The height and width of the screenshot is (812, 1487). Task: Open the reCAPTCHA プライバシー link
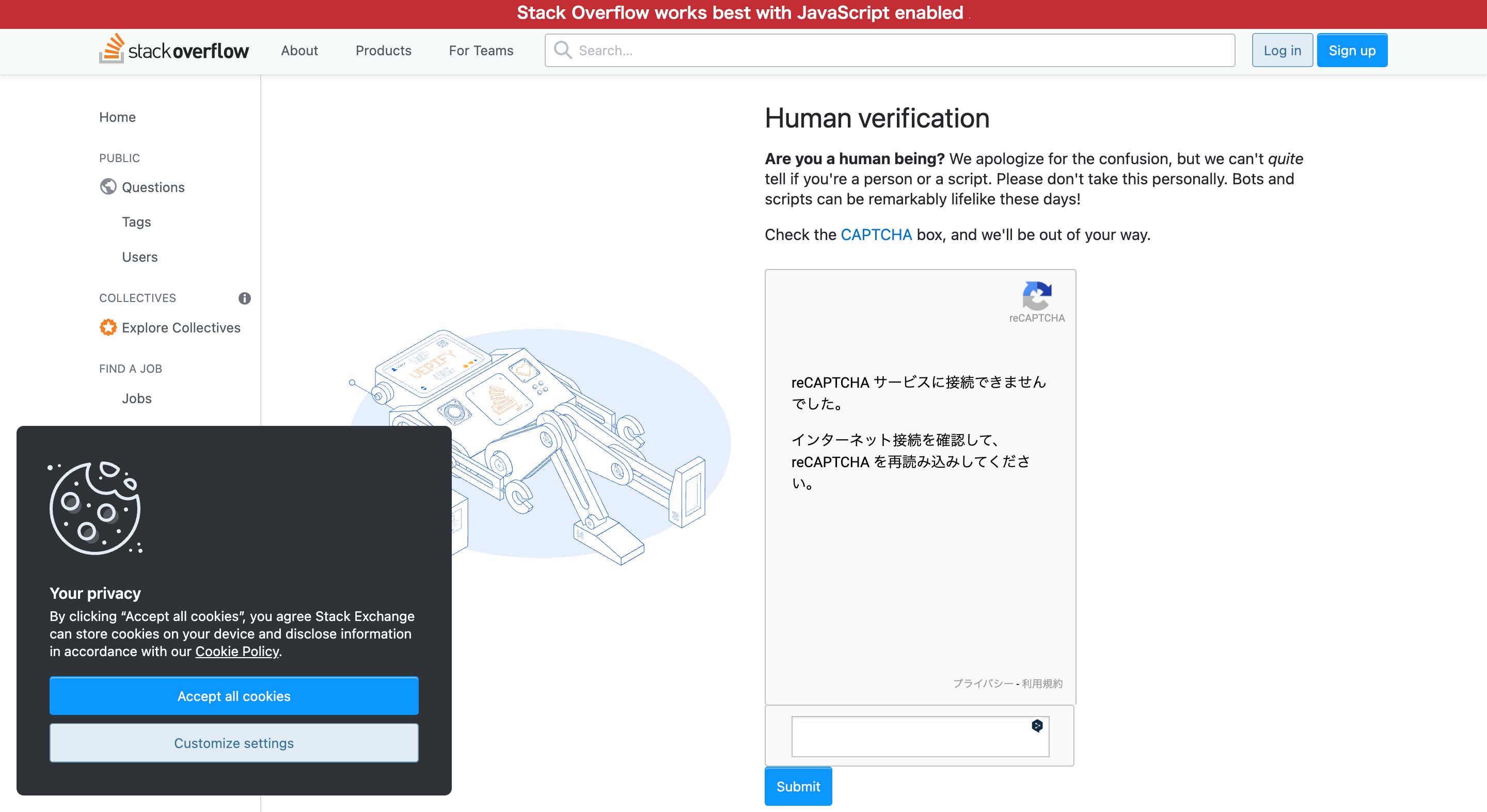[983, 683]
